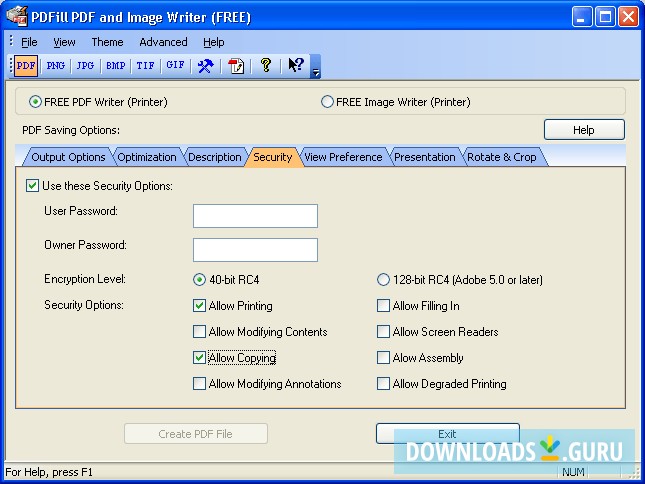Select 40-bit RC4 encryption
The width and height of the screenshot is (645, 484).
tap(199, 280)
